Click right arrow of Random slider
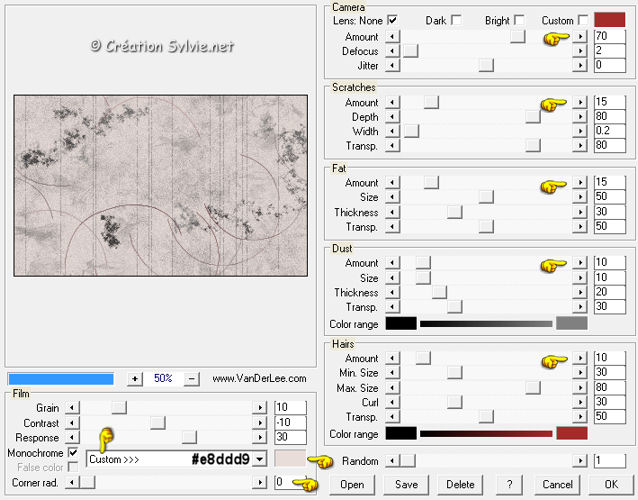The height and width of the screenshot is (500, 638). [x=579, y=461]
